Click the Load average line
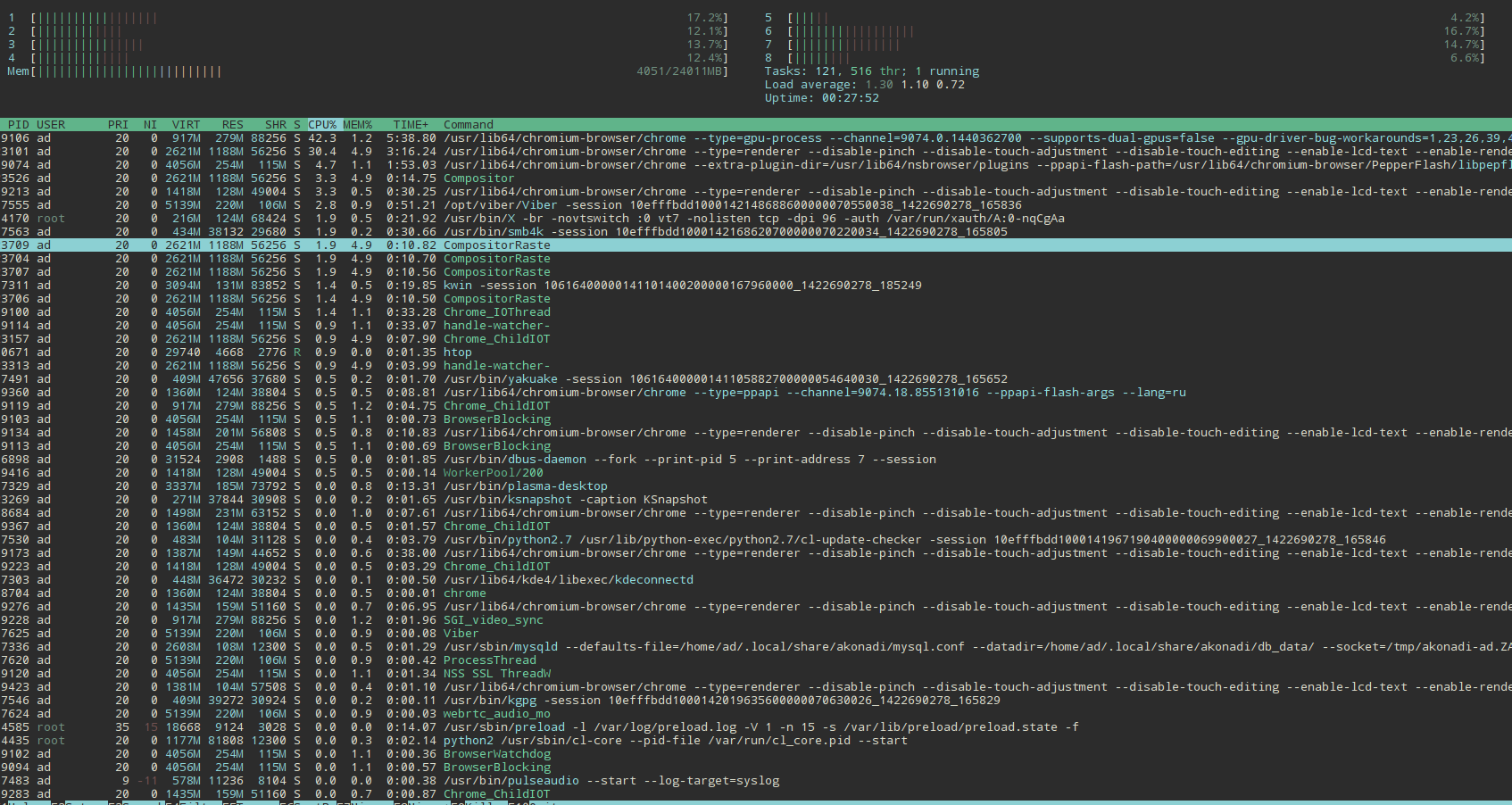 [x=865, y=85]
